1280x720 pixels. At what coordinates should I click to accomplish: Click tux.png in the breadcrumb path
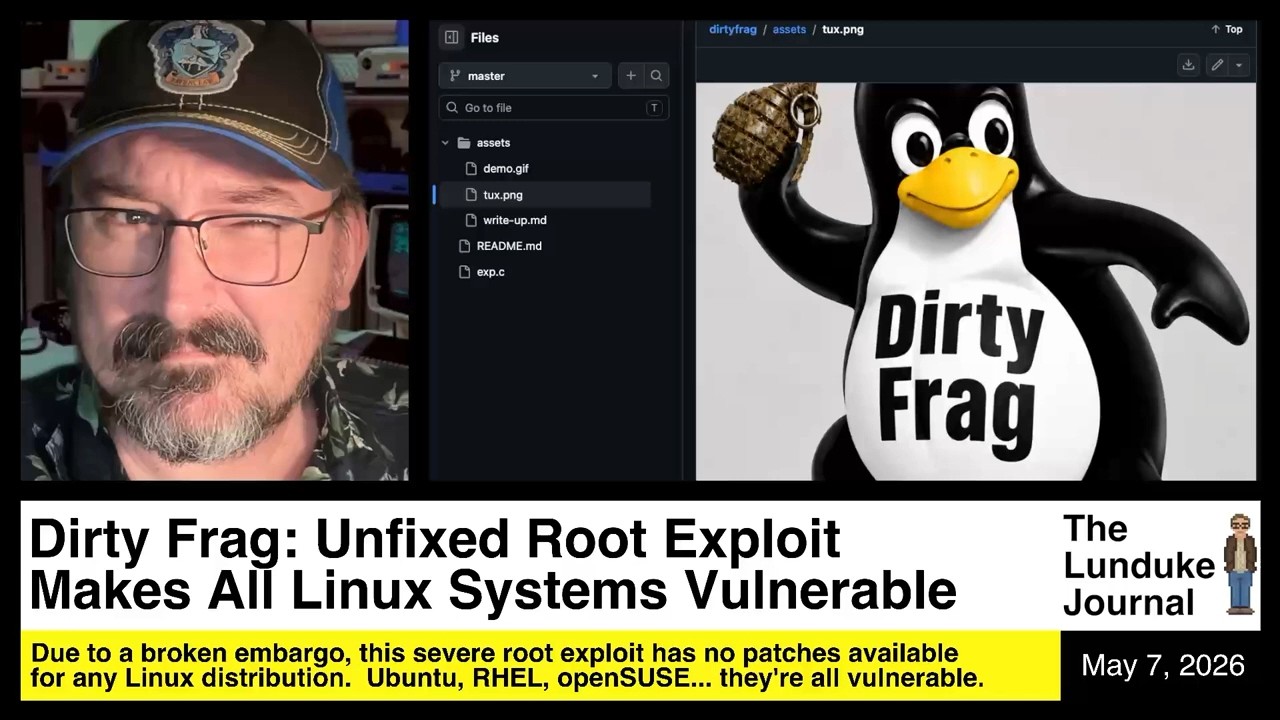point(843,29)
